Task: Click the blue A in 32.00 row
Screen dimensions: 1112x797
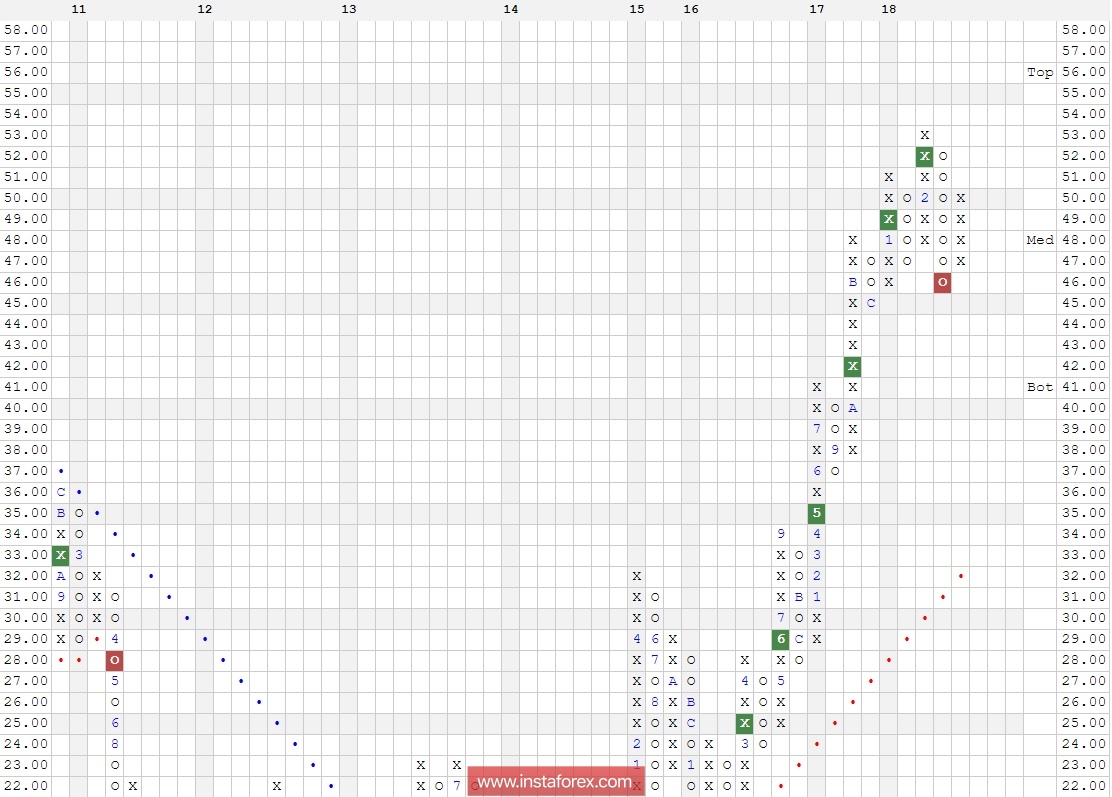Action: click(x=61, y=576)
